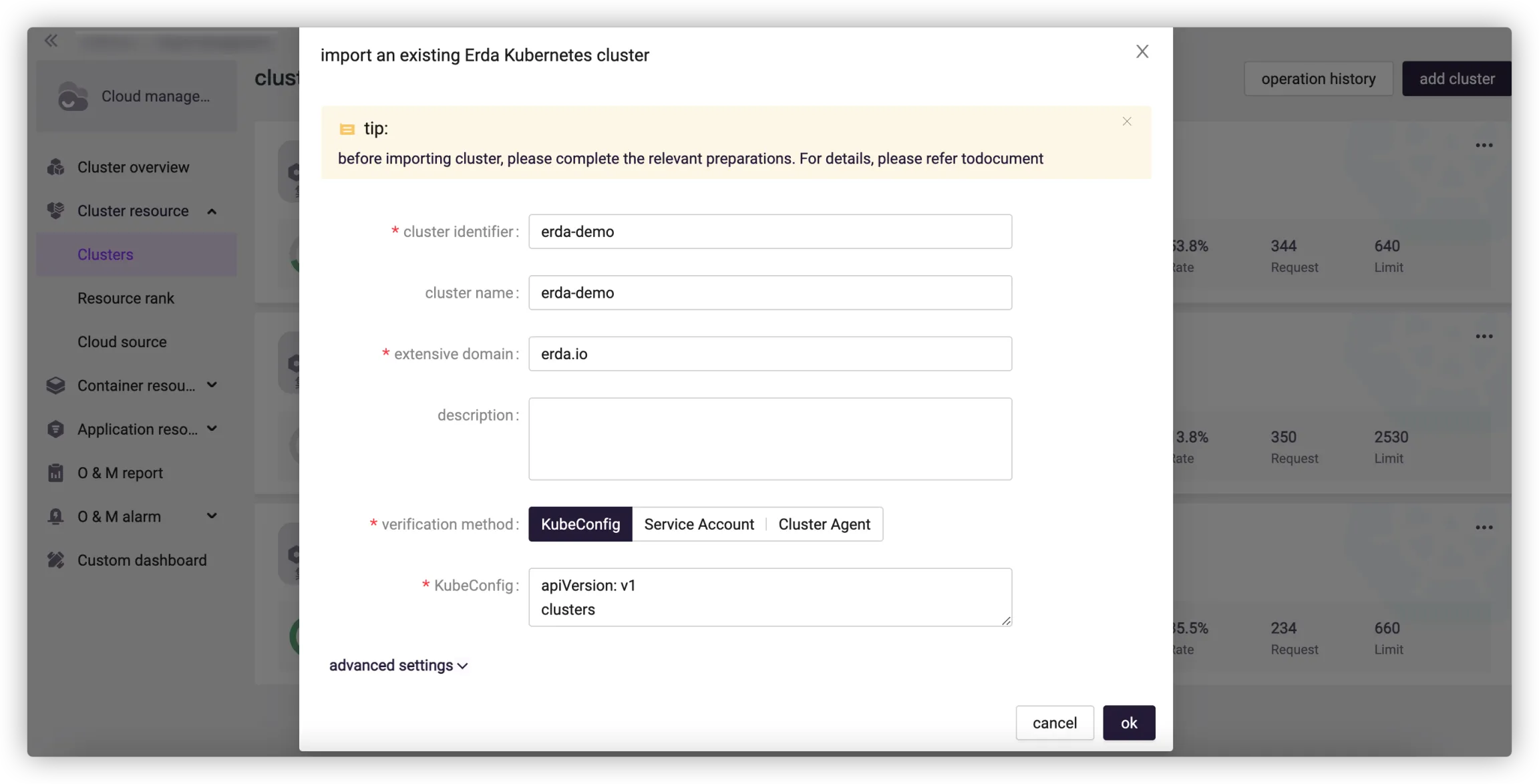Screen dimensions: 1539x784
Task: Dismiss the yellow tip banner
Action: [x=1127, y=122]
